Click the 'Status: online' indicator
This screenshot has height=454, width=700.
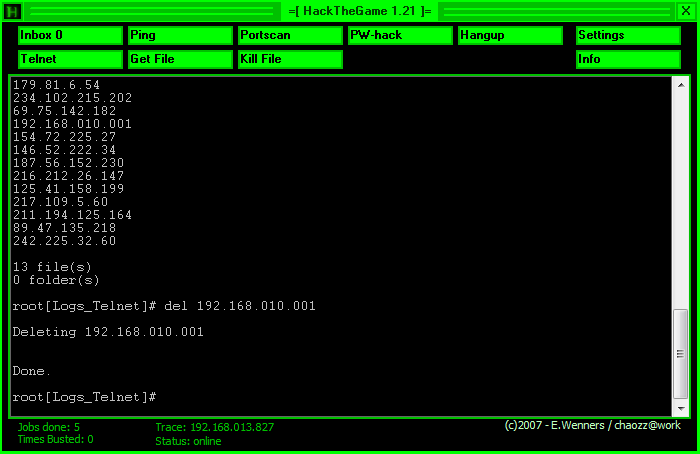pyautogui.click(x=188, y=441)
